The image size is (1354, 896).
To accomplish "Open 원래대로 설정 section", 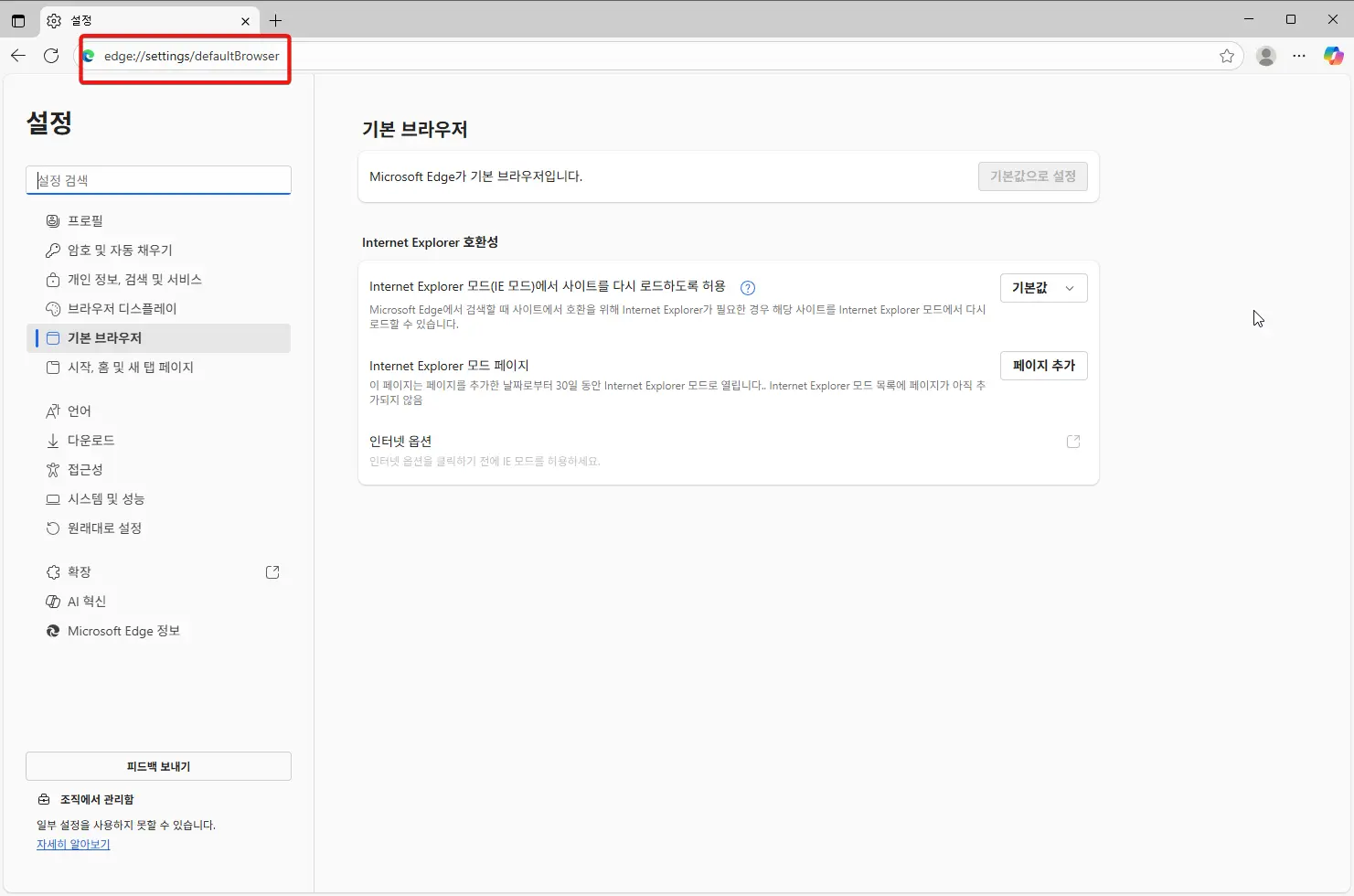I will pyautogui.click(x=158, y=528).
